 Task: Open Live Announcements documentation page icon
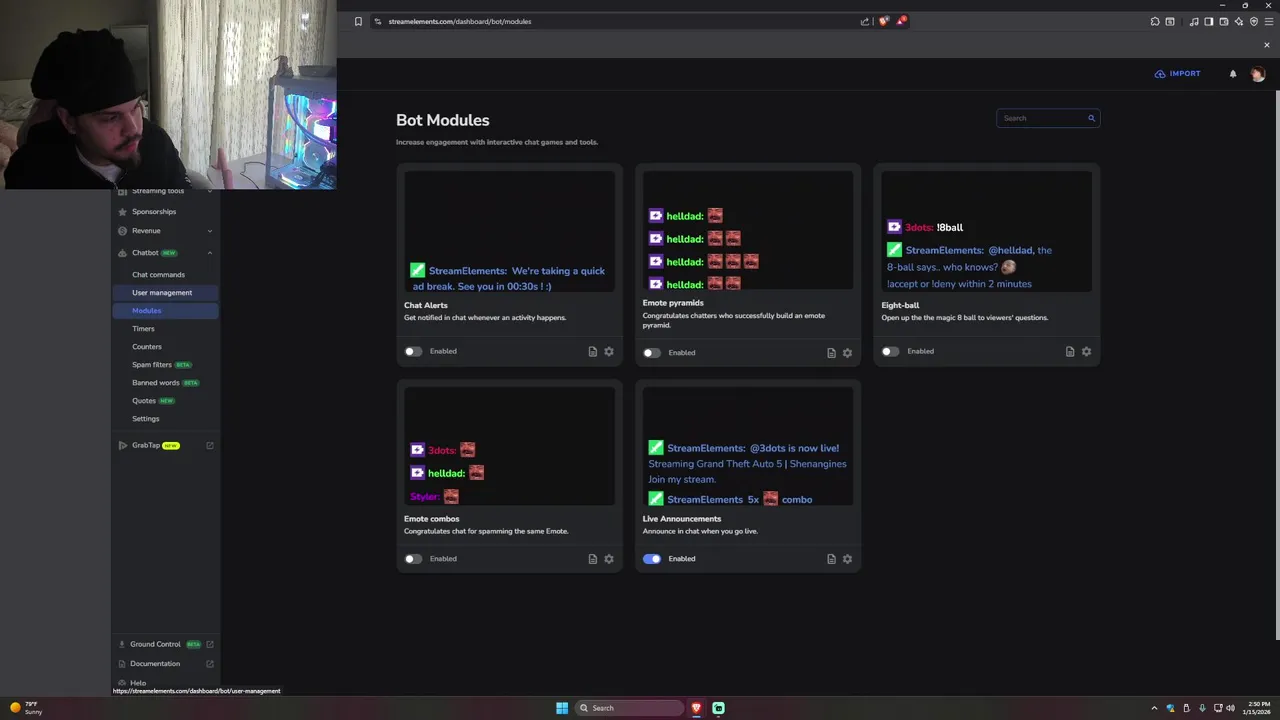(x=831, y=559)
